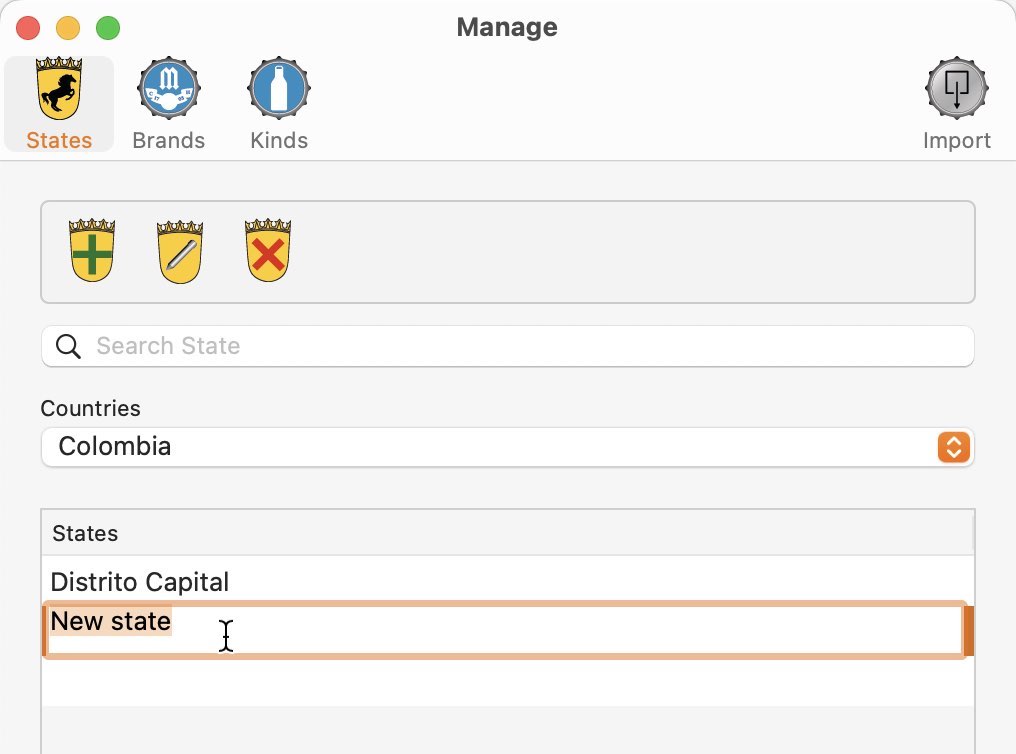Click the orange dropdown arrows button
Image resolution: width=1016 pixels, height=754 pixels.
coord(953,447)
